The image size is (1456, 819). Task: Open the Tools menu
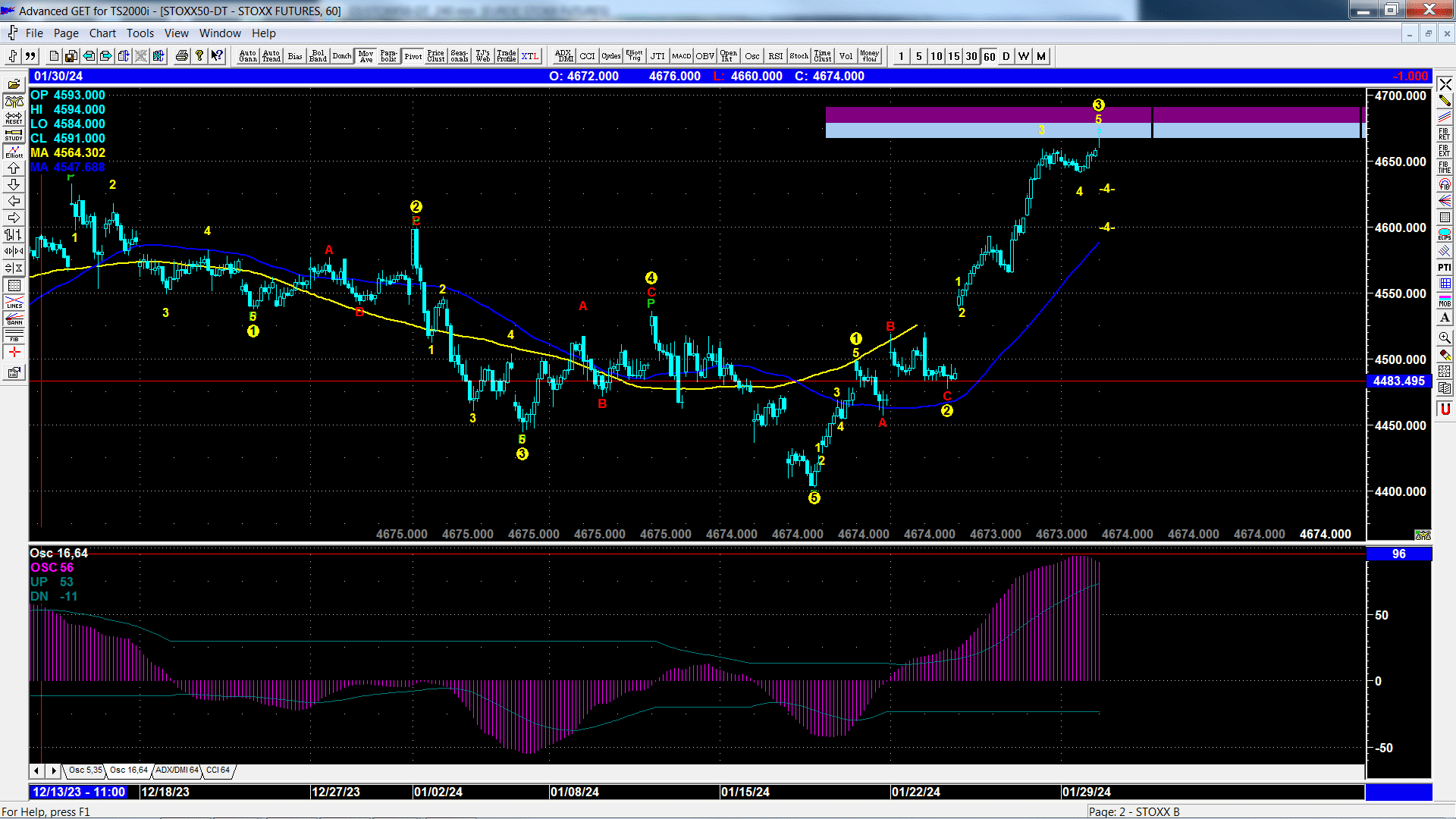click(140, 33)
